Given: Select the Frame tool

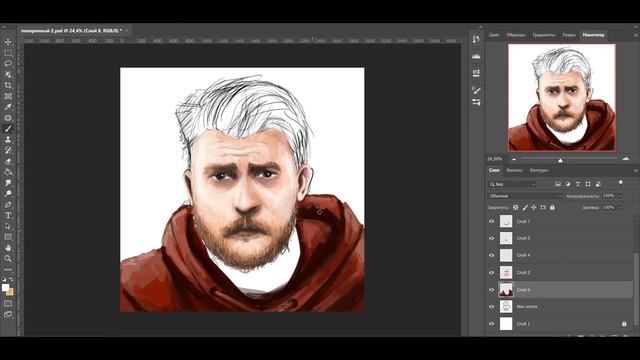Looking at the screenshot, I should (x=8, y=96).
